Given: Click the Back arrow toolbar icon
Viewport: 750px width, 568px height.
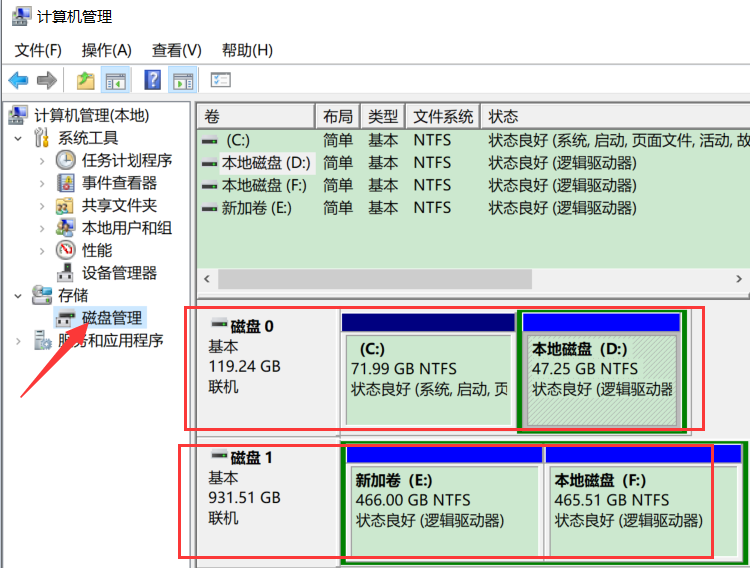Looking at the screenshot, I should (18, 80).
